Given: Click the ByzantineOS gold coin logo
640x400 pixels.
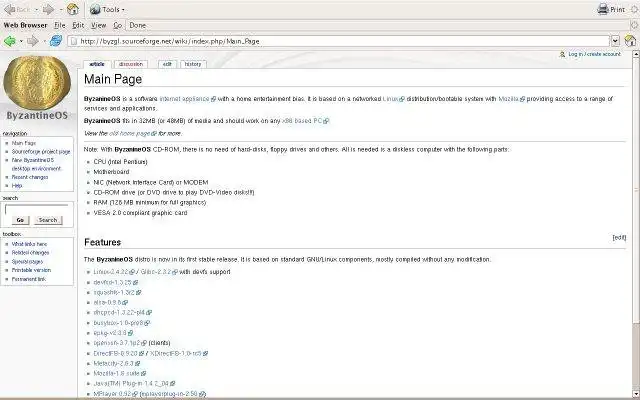Looking at the screenshot, I should pos(37,82).
